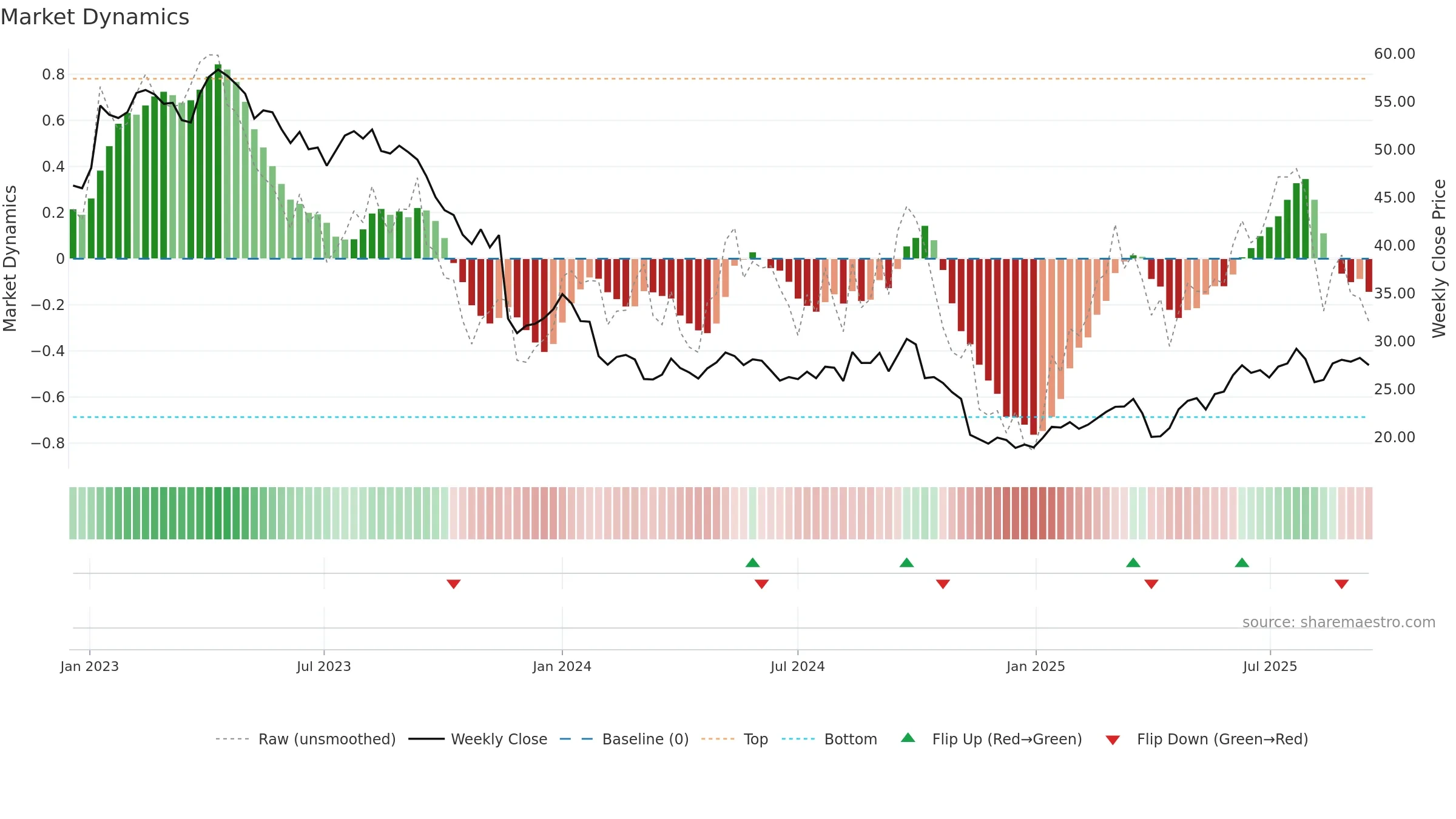Click the Jul 2024 x-axis label
The height and width of the screenshot is (819, 1456).
[798, 666]
